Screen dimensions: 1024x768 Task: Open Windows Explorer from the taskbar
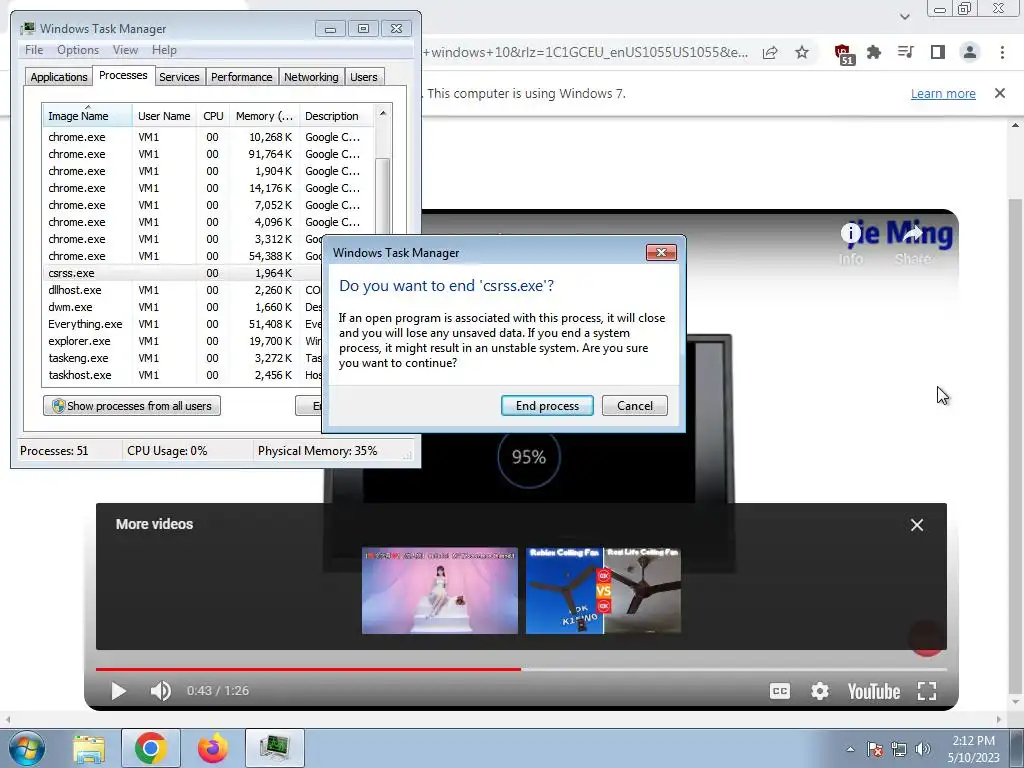pos(89,748)
